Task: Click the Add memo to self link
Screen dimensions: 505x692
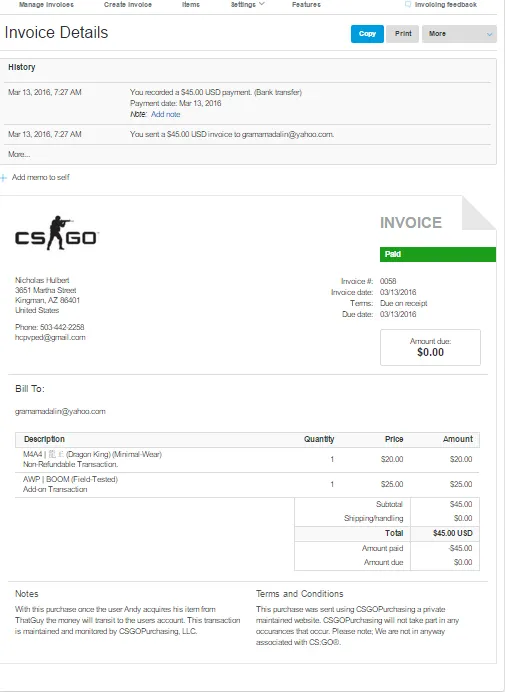Action: 41,177
